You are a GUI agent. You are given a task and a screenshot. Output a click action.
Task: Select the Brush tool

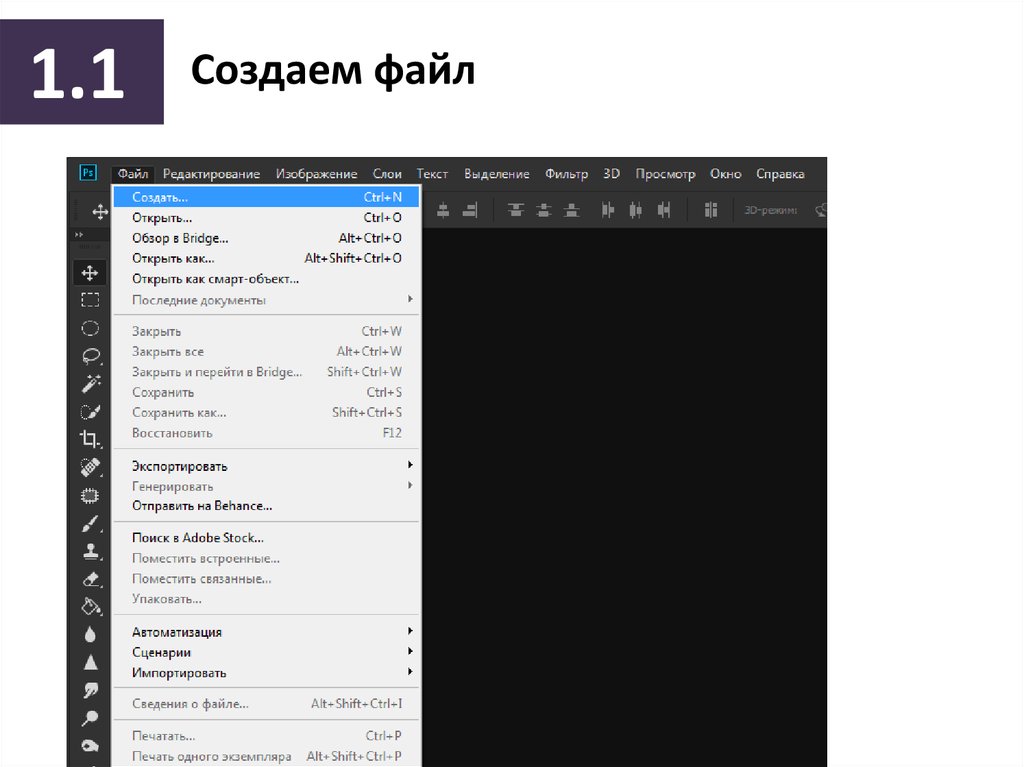[x=90, y=523]
